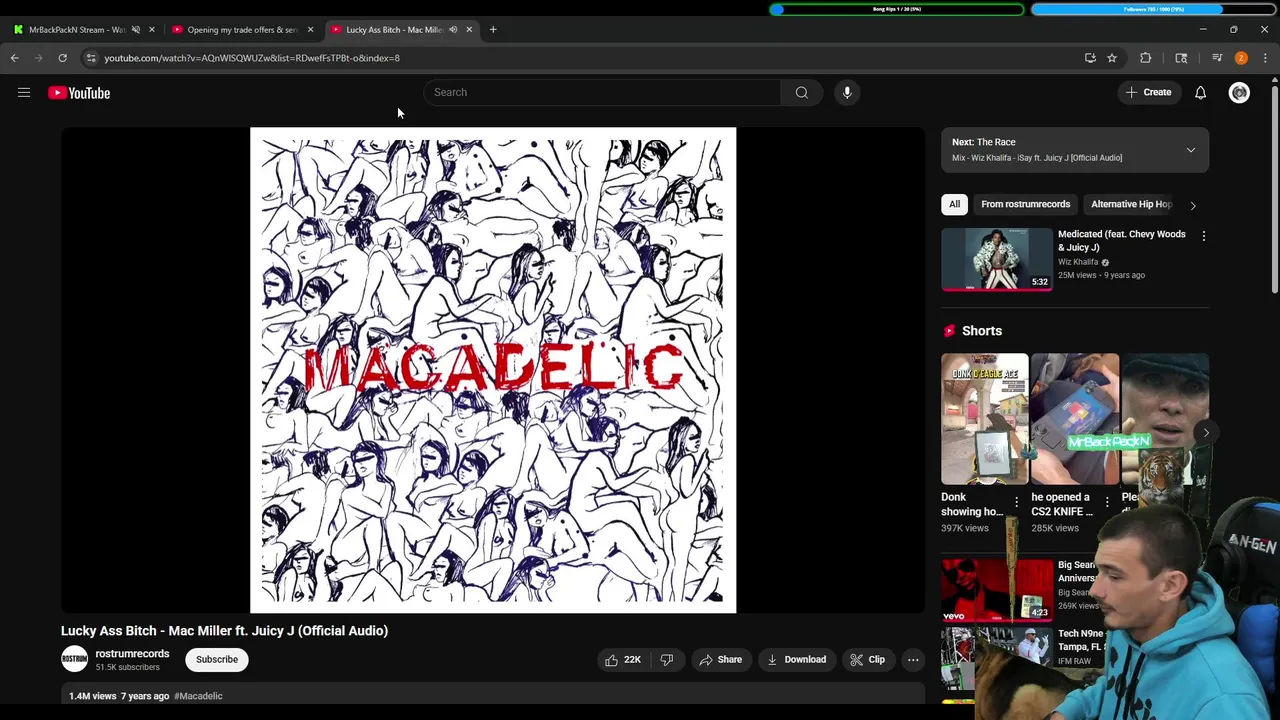Mute the Lucky Ass Bitch tab audio
The width and height of the screenshot is (1280, 720).
[x=453, y=29]
